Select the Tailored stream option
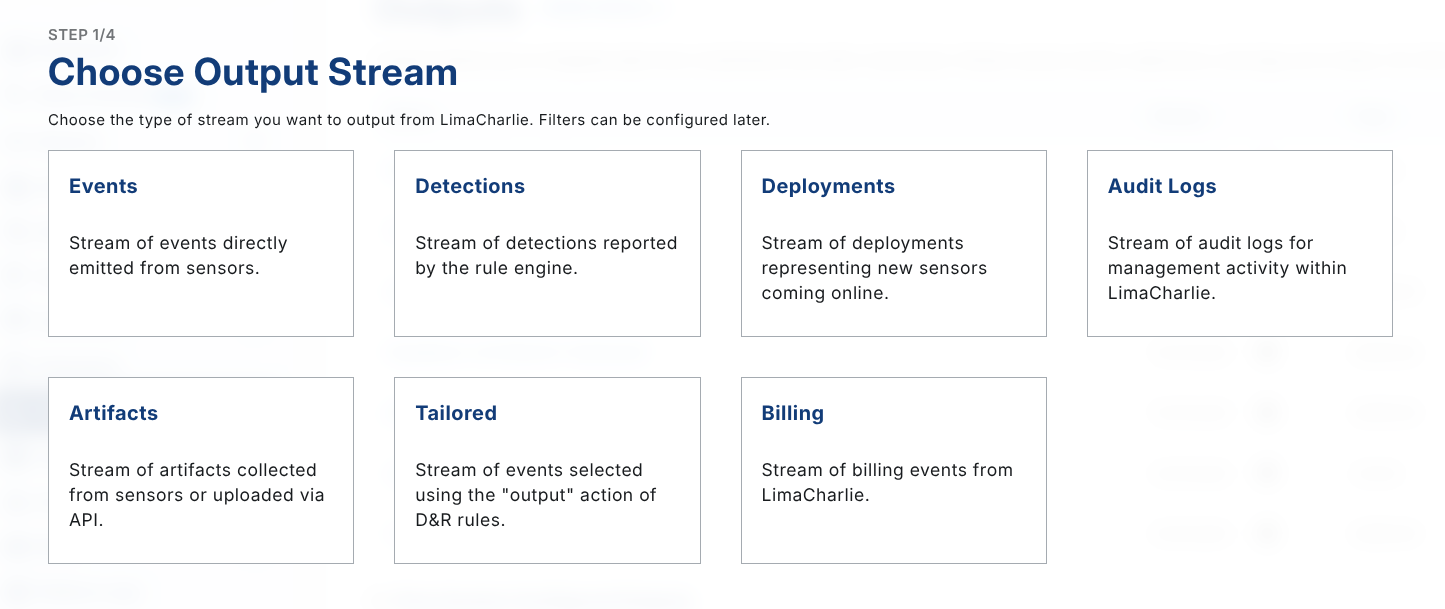 coord(547,470)
